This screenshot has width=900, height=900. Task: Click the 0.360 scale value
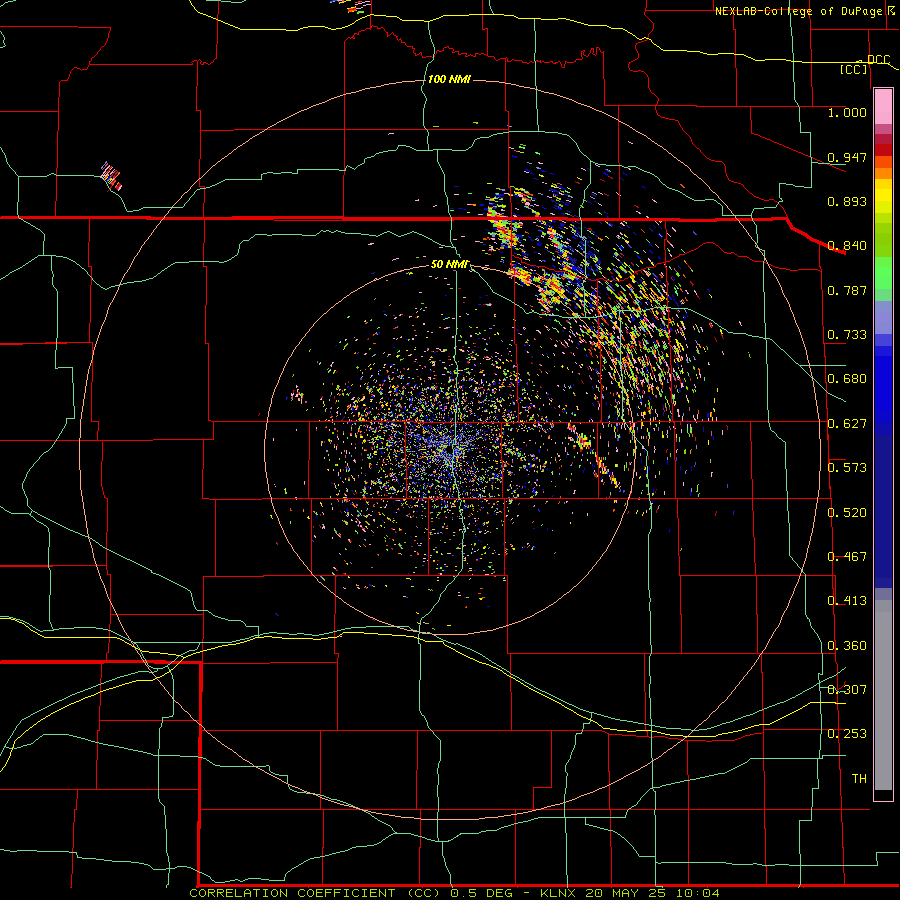847,645
